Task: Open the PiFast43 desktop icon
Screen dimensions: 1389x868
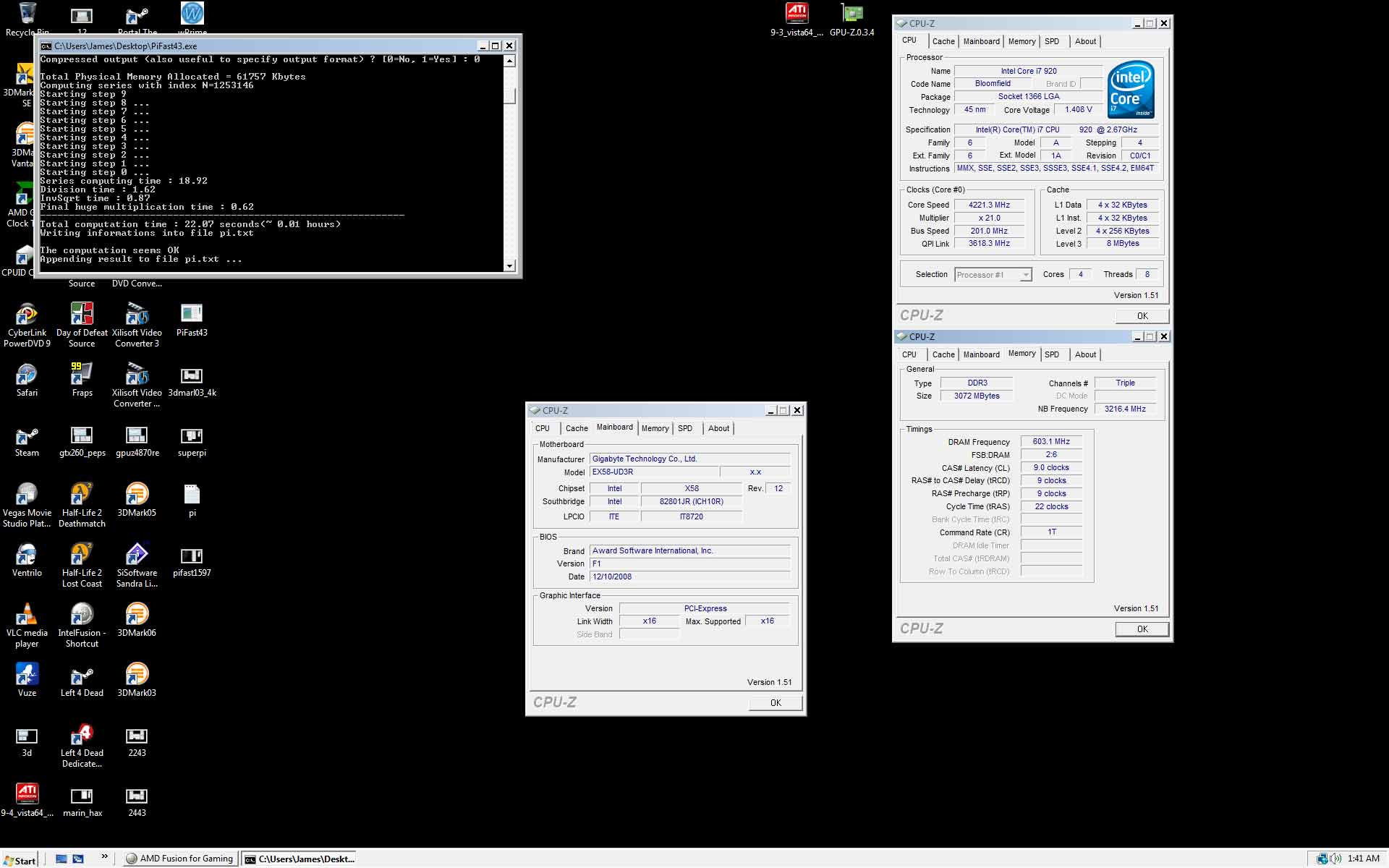Action: pyautogui.click(x=192, y=314)
